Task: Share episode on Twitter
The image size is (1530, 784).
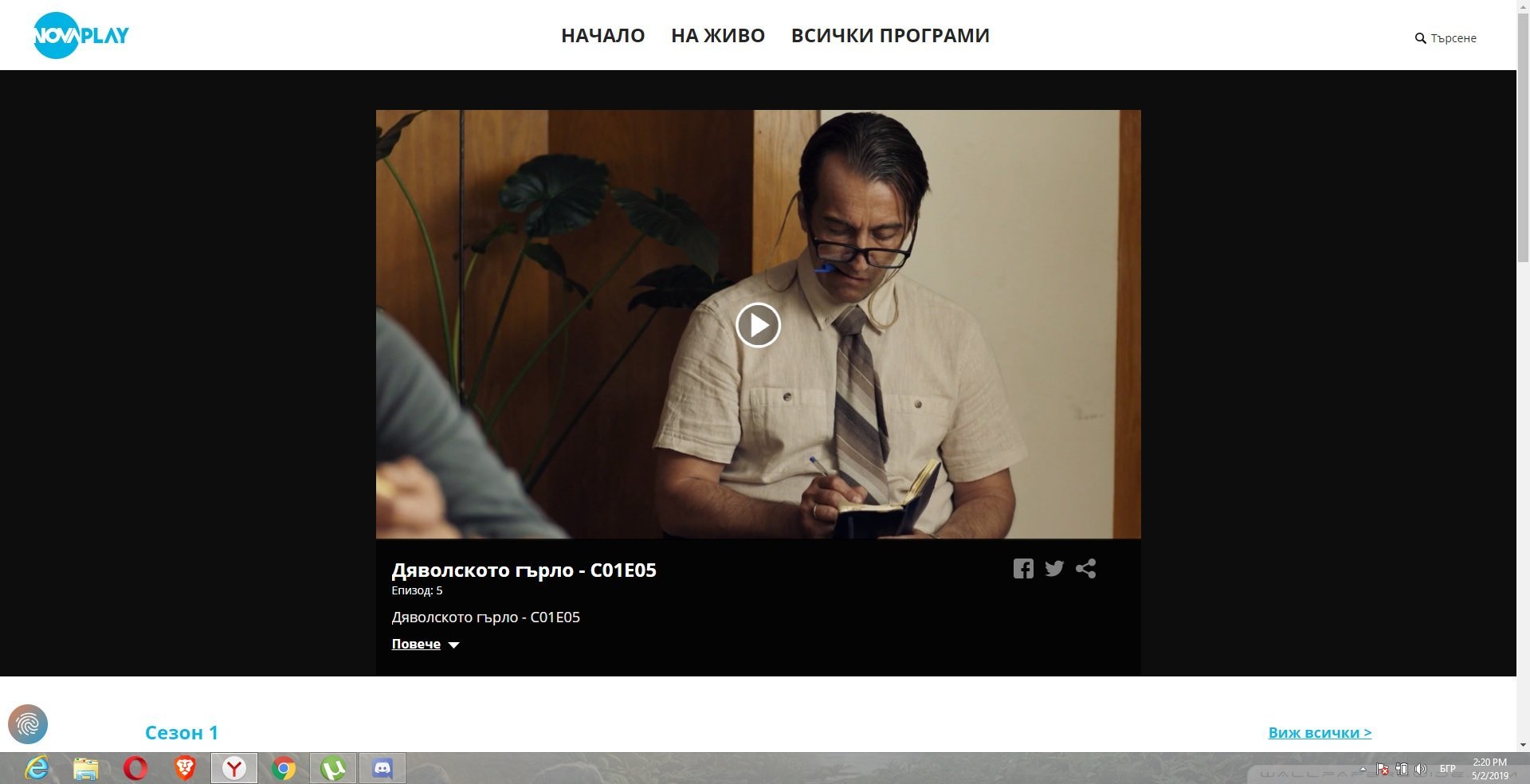Action: (1054, 568)
